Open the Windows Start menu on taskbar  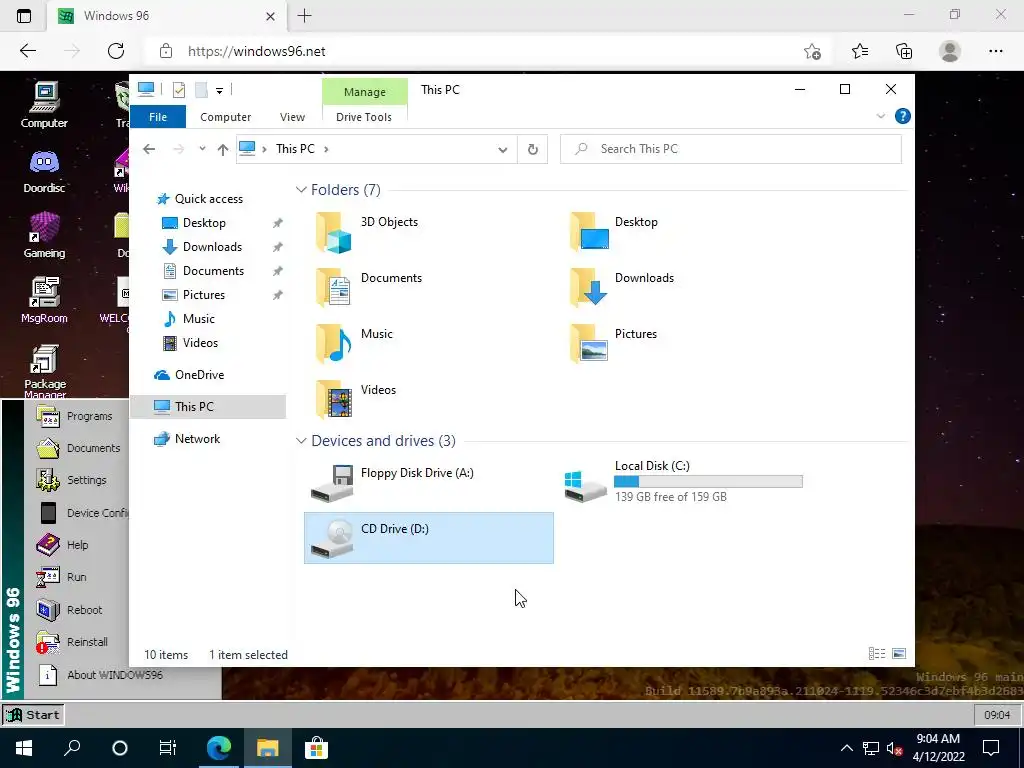pos(24,748)
